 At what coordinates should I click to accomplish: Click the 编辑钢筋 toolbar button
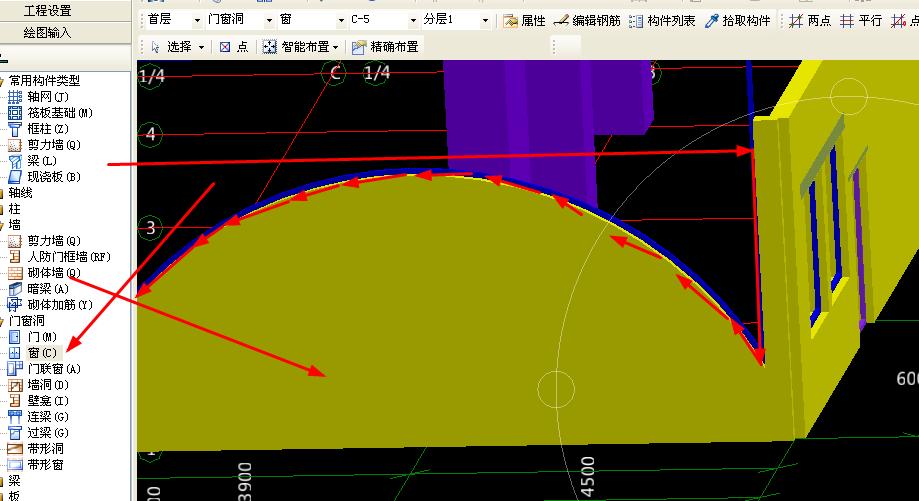[x=587, y=21]
